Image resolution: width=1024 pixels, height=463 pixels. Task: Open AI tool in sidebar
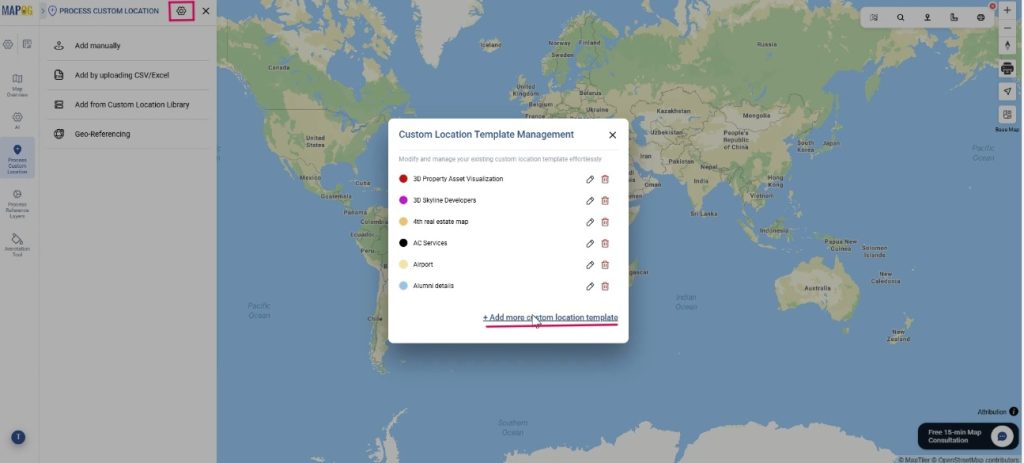click(x=18, y=120)
